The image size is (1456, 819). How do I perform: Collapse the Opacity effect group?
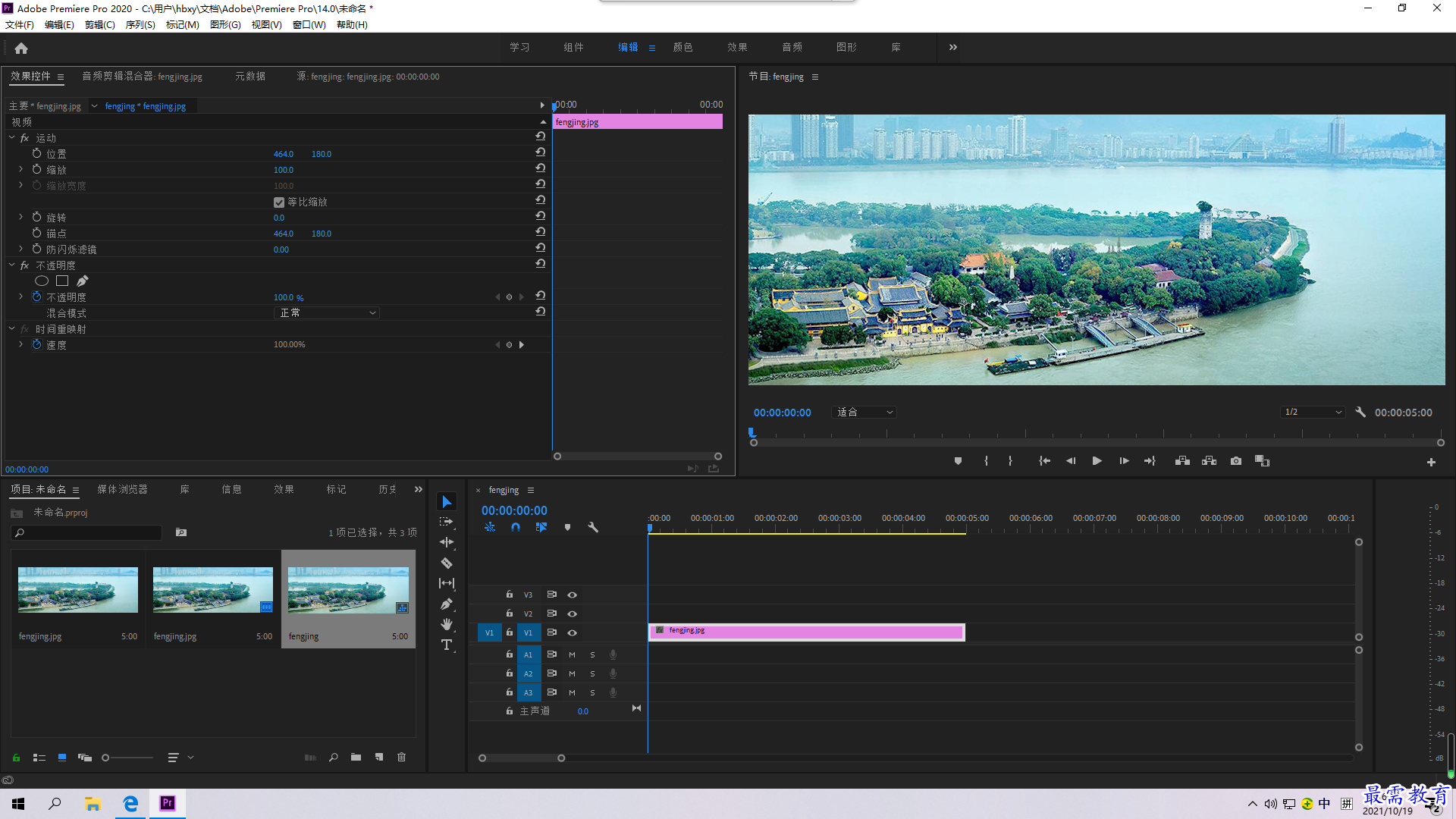click(x=12, y=265)
